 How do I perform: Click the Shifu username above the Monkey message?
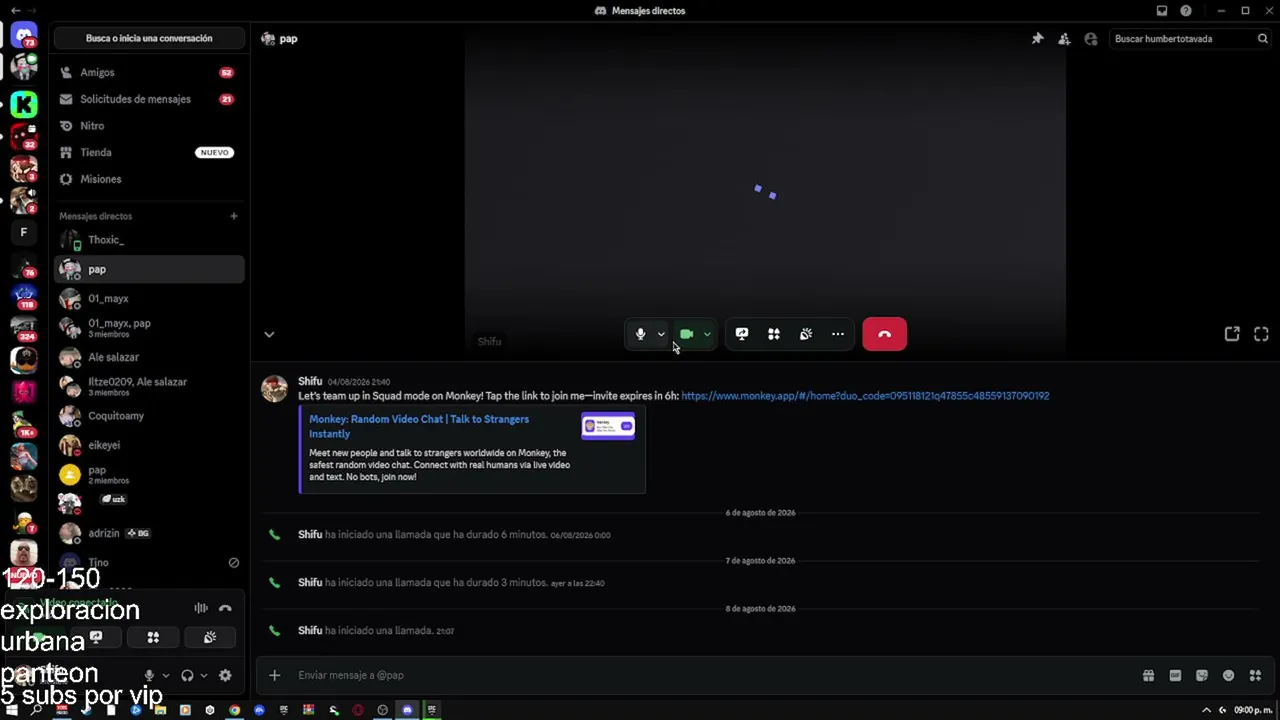coord(310,381)
